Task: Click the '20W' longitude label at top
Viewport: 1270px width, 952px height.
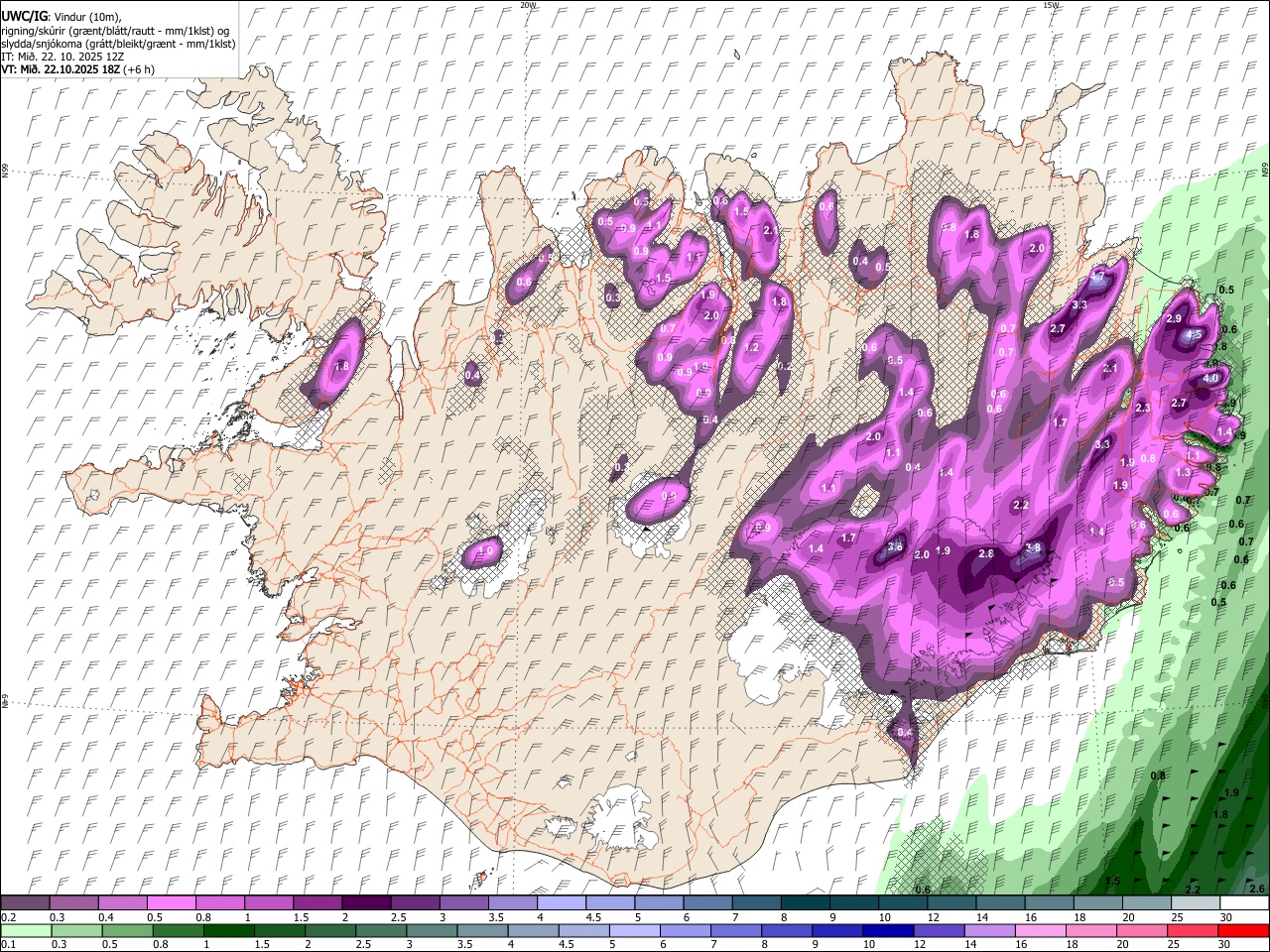Action: pyautogui.click(x=528, y=5)
